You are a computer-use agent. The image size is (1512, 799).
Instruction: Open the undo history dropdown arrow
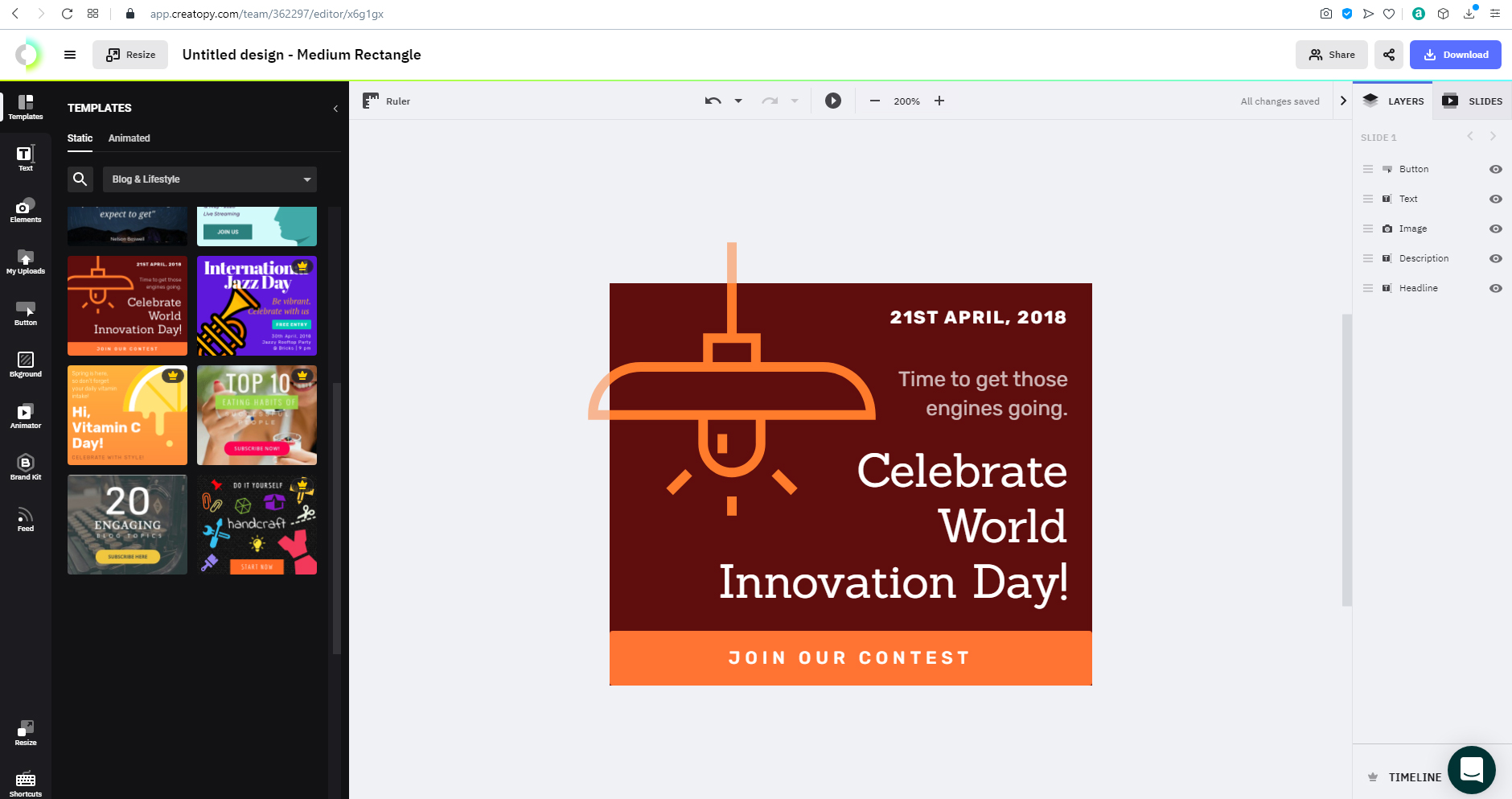[738, 101]
